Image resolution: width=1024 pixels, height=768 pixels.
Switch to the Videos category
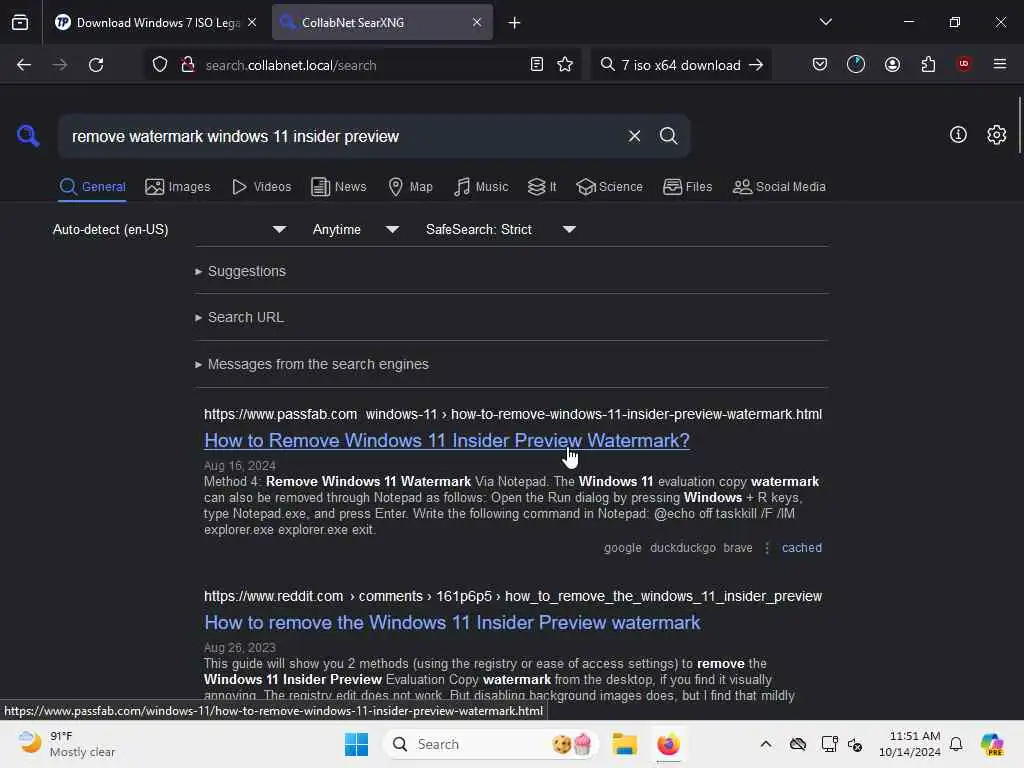(262, 187)
